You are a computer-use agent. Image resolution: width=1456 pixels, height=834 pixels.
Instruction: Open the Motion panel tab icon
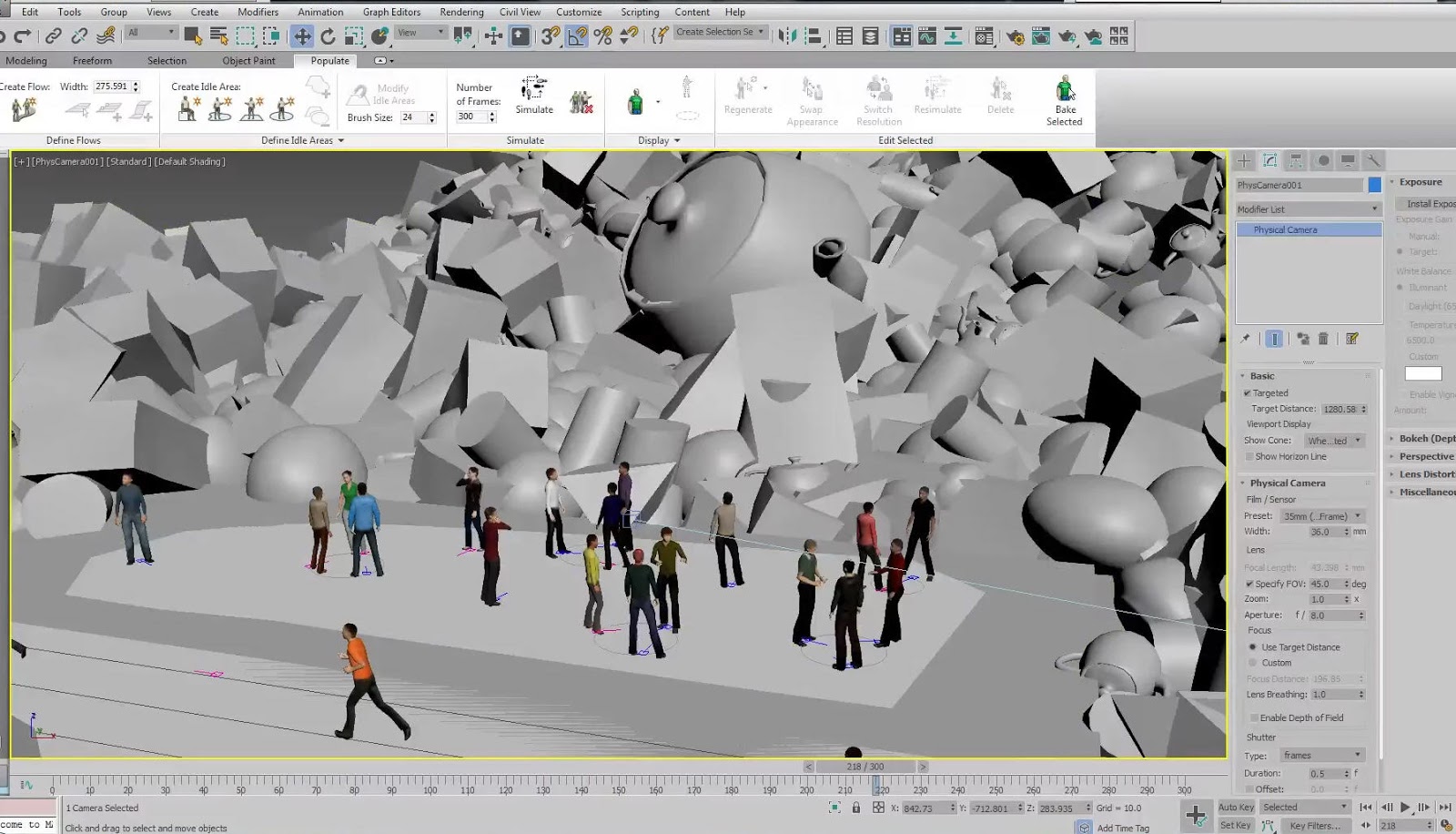tap(1322, 161)
